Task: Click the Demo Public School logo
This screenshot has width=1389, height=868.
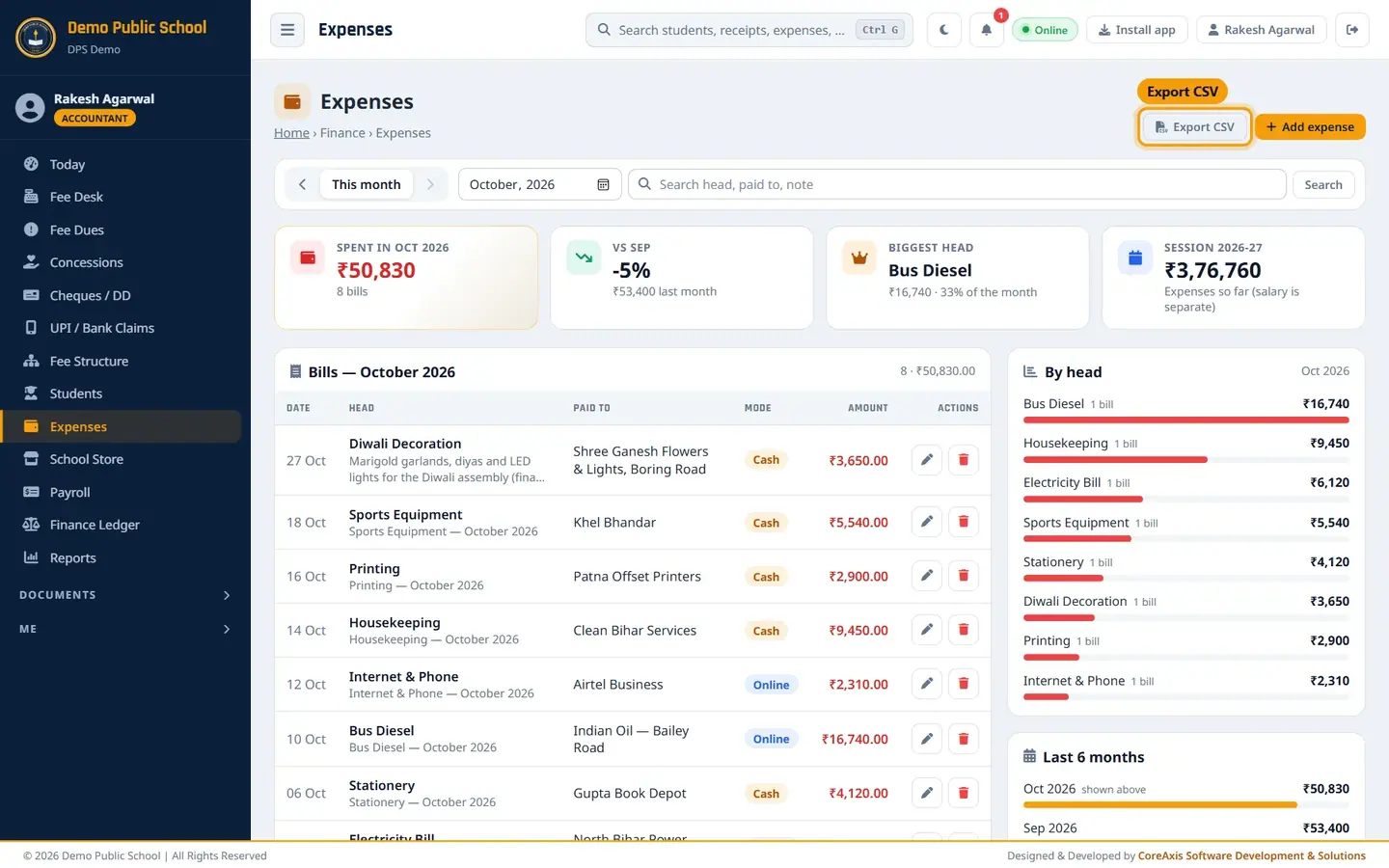Action: pyautogui.click(x=36, y=38)
